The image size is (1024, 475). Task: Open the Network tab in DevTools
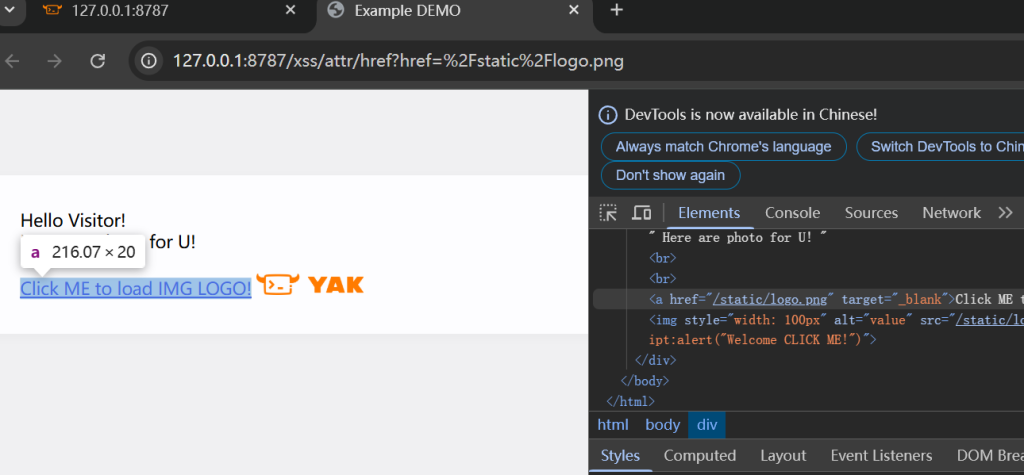pos(951,213)
